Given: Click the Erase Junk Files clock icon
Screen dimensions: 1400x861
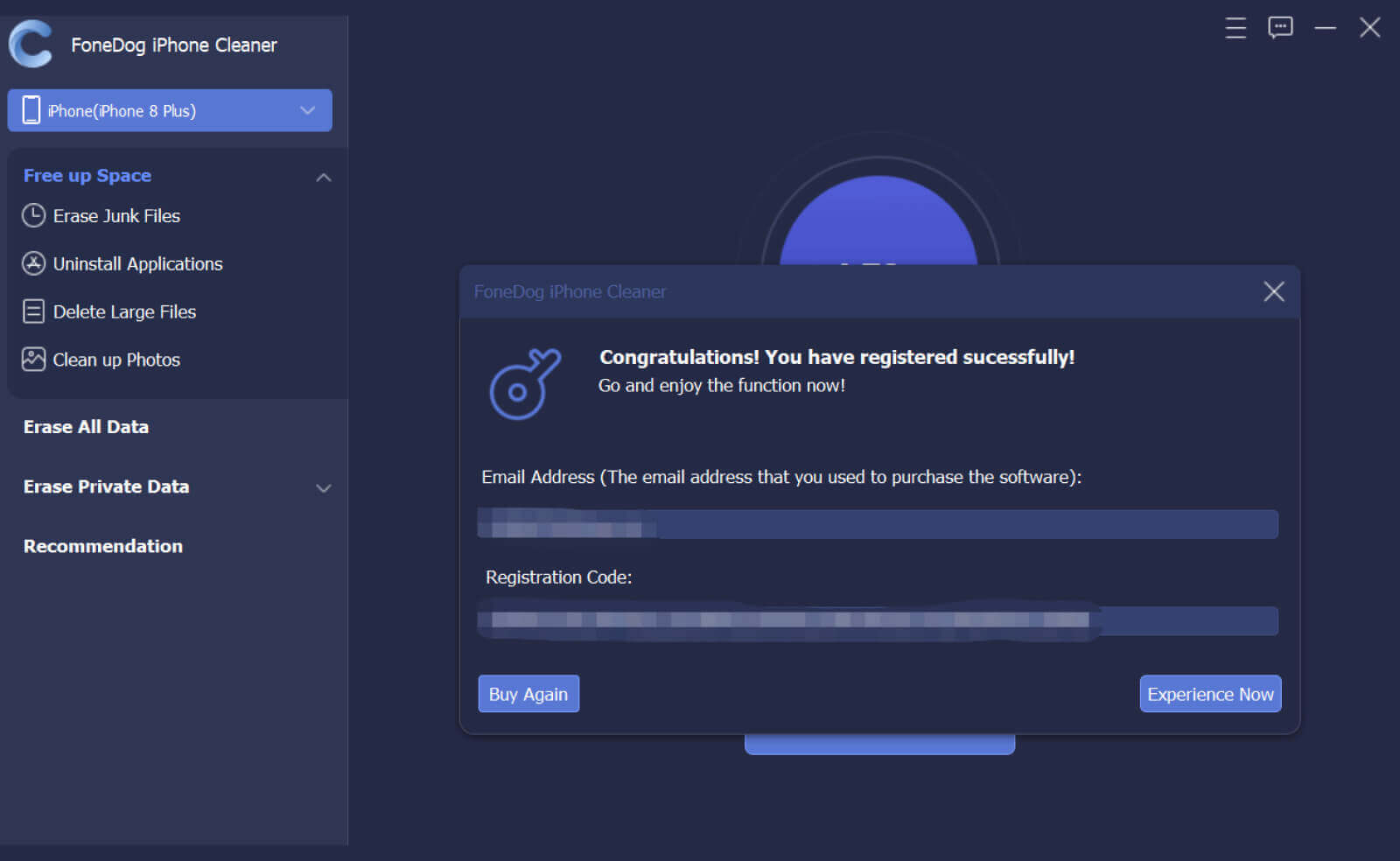Looking at the screenshot, I should coord(33,215).
